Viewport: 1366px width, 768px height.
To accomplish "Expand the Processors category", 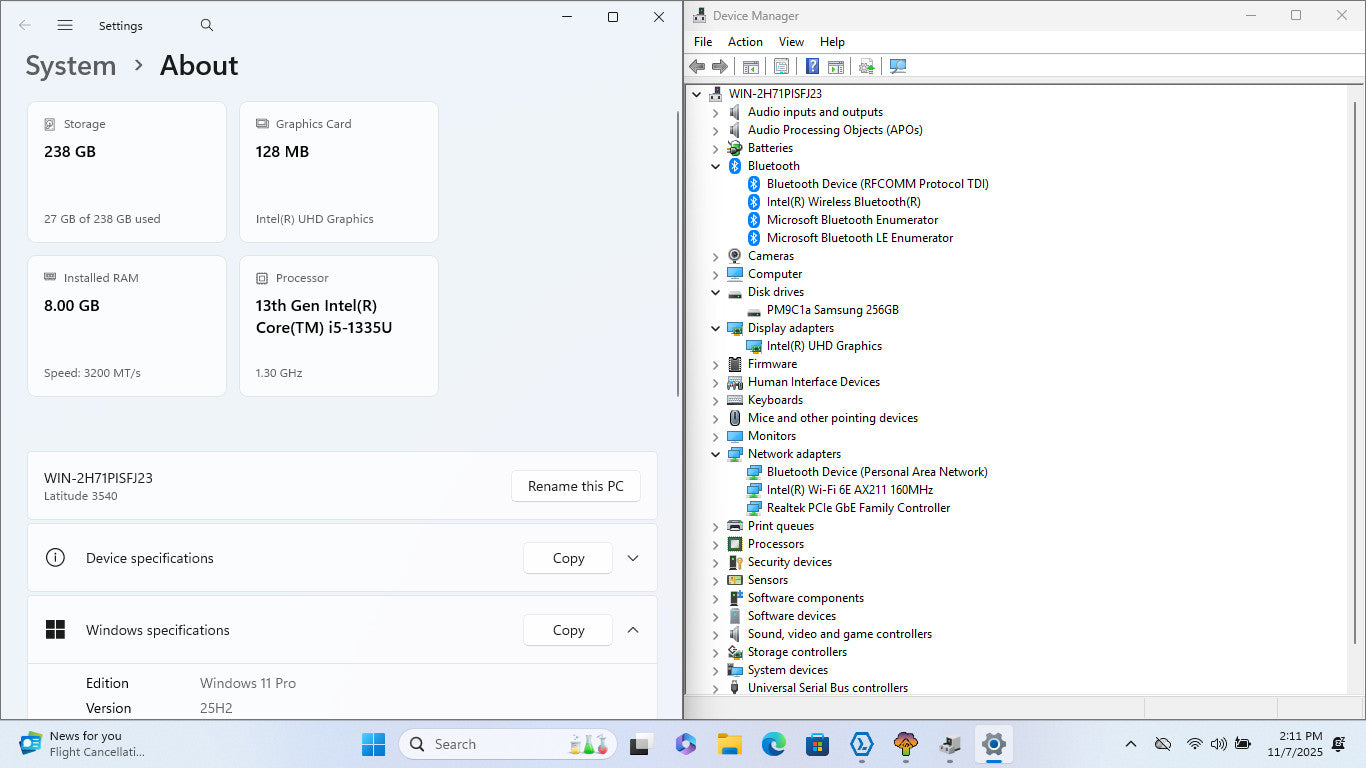I will (x=715, y=544).
